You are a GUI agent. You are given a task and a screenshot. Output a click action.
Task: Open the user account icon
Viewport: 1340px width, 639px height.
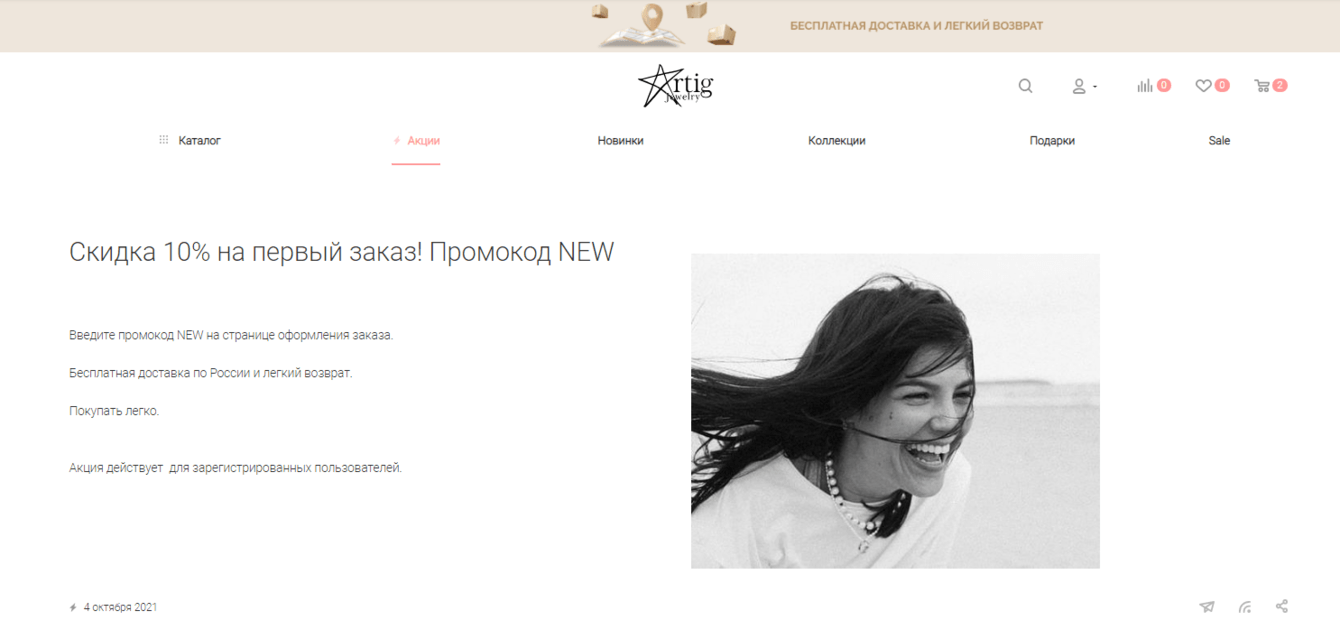[x=1079, y=86]
